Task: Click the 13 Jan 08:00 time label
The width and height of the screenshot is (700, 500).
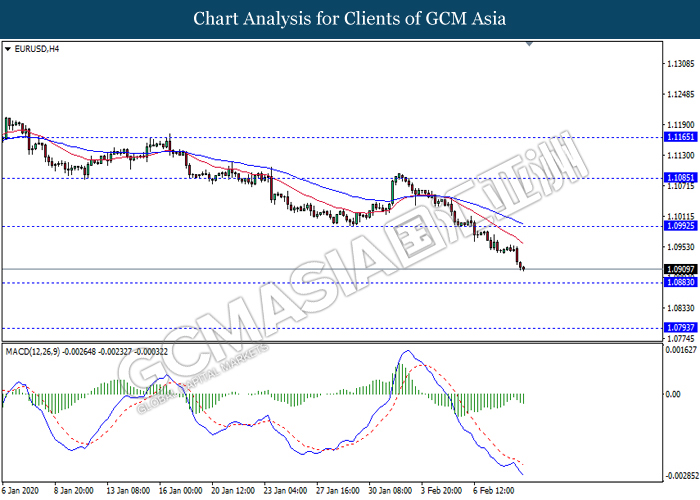Action: [x=128, y=491]
